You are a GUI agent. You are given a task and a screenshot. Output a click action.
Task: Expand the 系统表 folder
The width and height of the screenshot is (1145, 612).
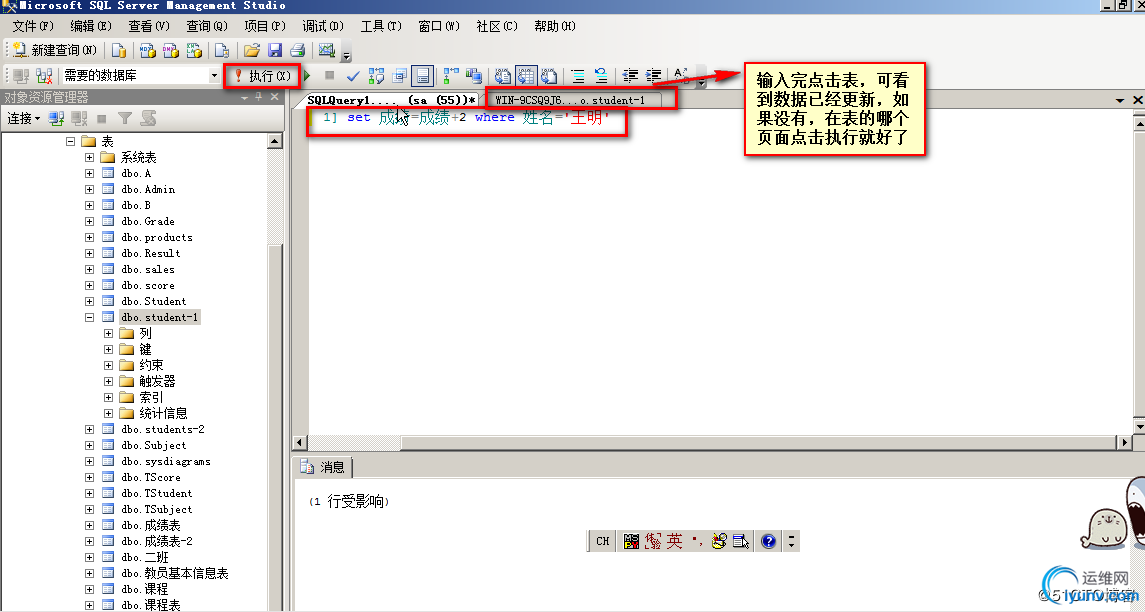(x=89, y=158)
